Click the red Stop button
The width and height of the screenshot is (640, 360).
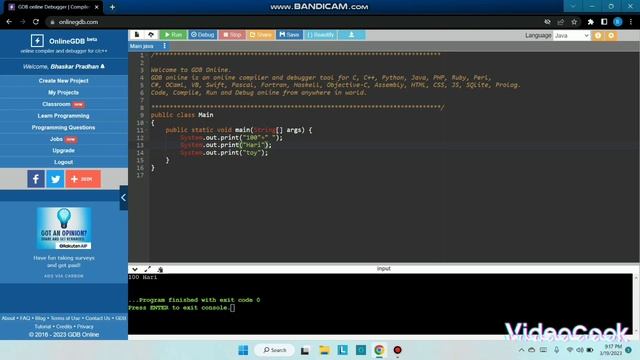pyautogui.click(x=232, y=35)
